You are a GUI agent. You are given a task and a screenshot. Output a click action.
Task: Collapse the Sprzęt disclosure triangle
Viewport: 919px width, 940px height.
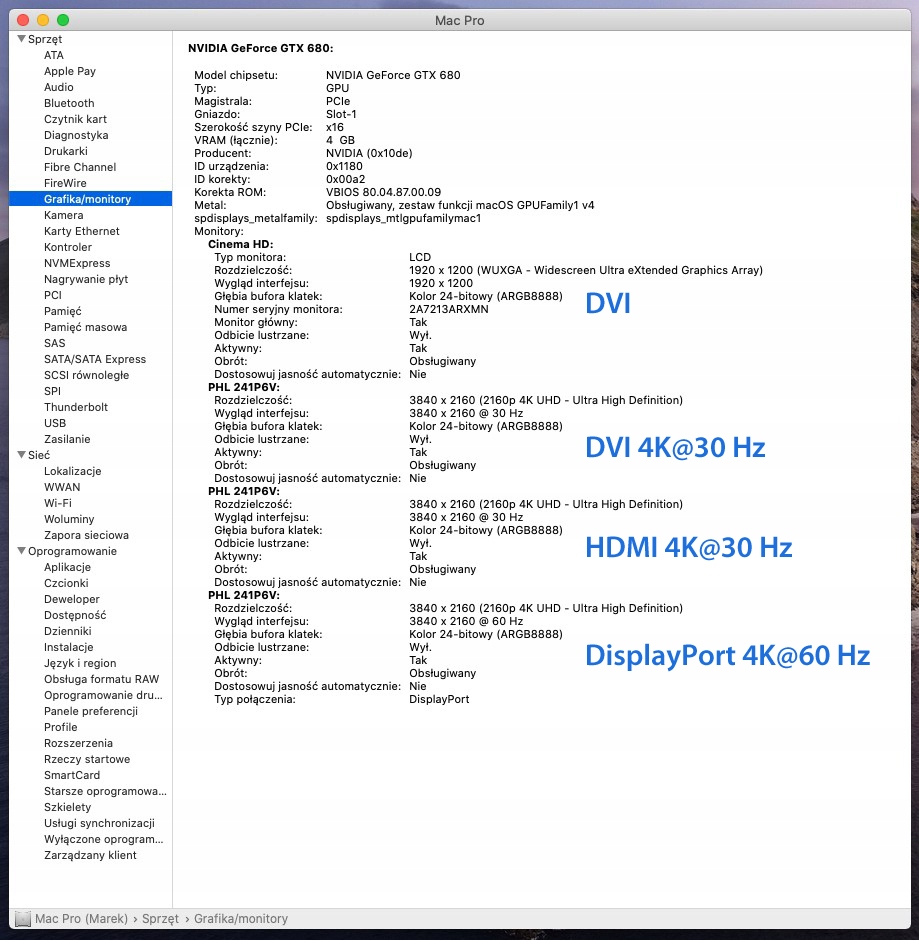[22, 39]
